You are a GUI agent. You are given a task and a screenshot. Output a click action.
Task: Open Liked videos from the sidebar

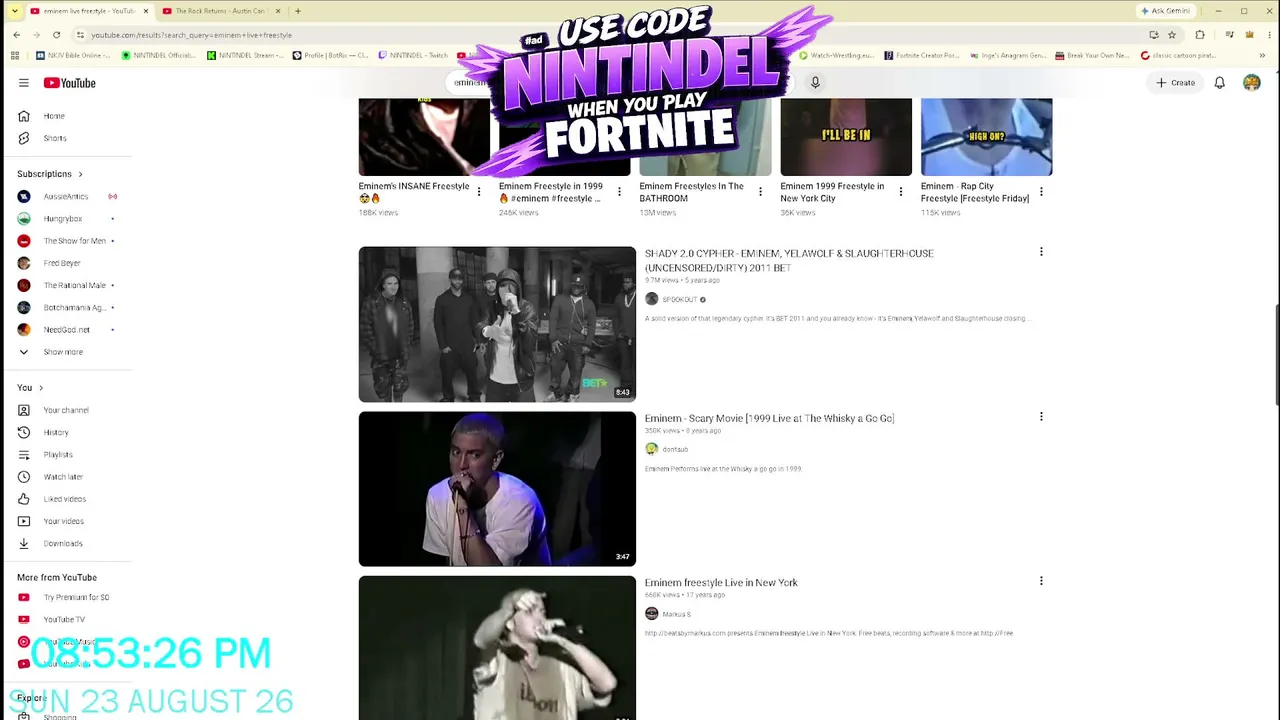click(x=66, y=499)
